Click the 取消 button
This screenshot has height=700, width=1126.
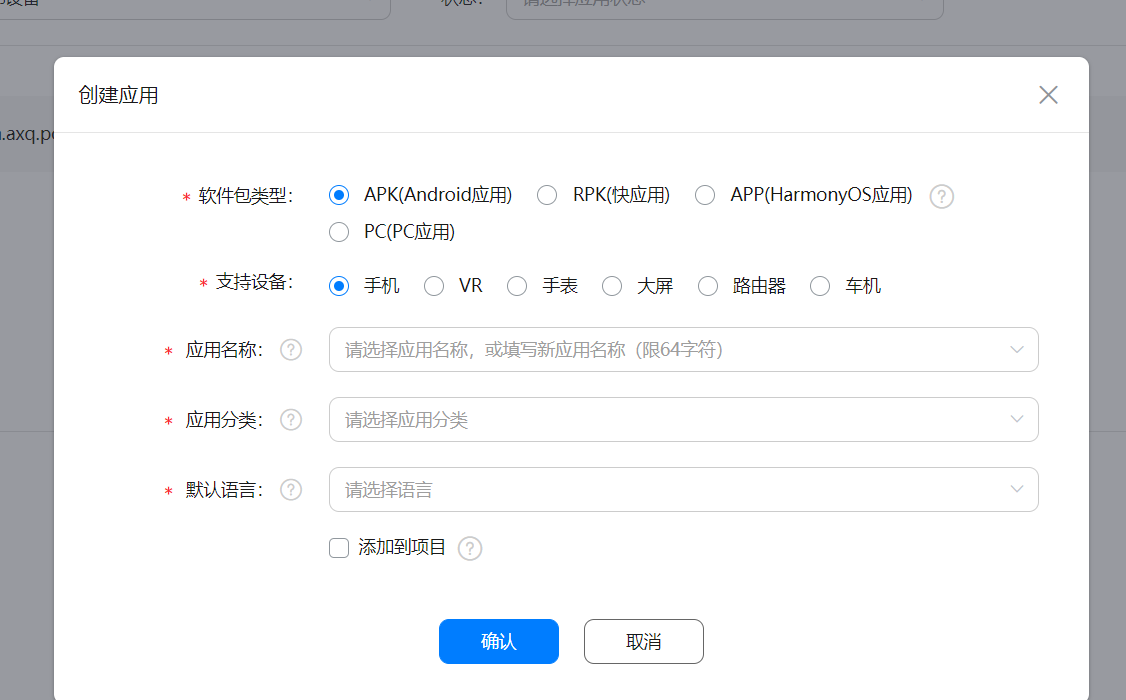click(x=643, y=641)
